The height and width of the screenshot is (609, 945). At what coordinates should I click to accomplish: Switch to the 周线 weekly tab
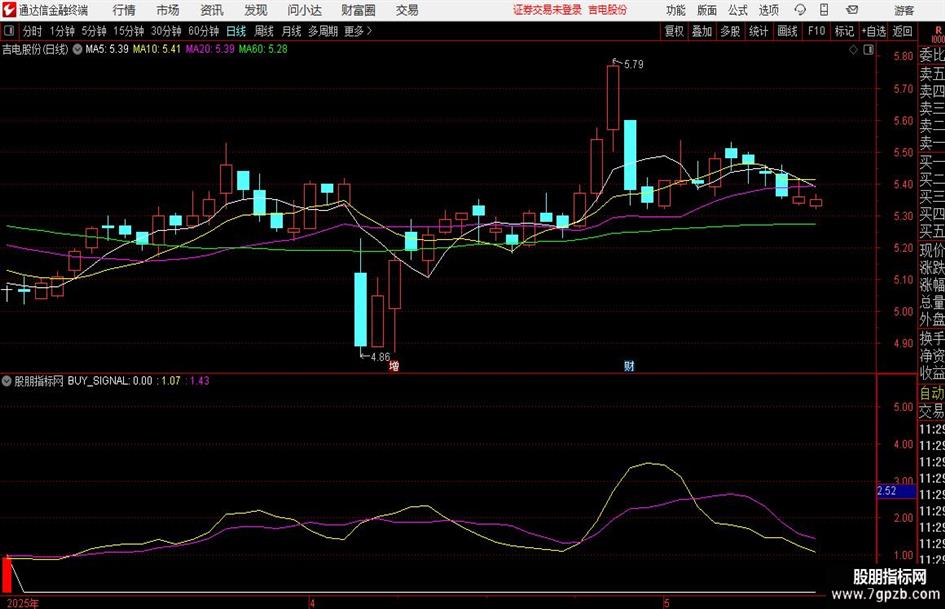(264, 31)
